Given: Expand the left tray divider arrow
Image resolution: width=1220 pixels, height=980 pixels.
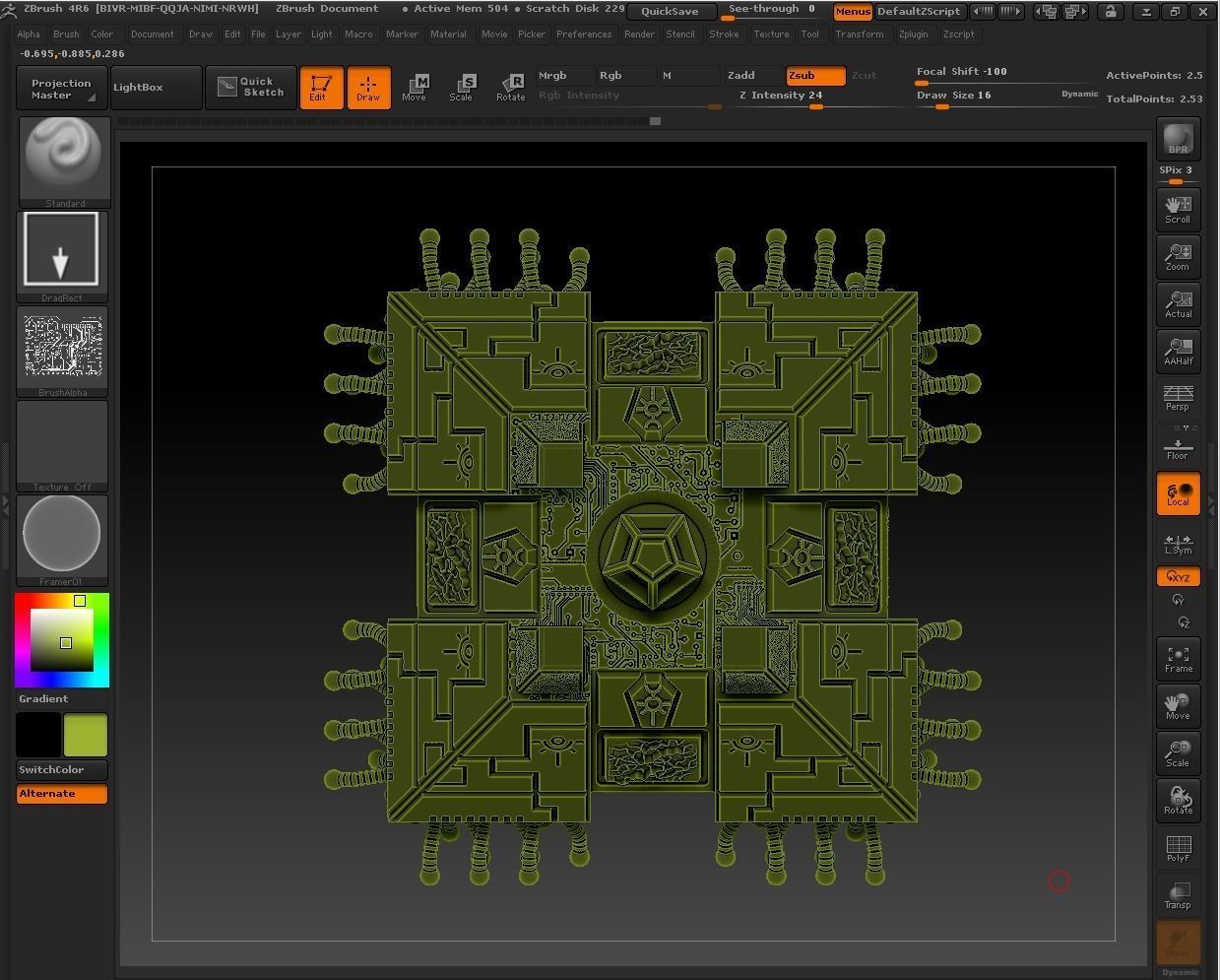Looking at the screenshot, I should tap(6, 504).
